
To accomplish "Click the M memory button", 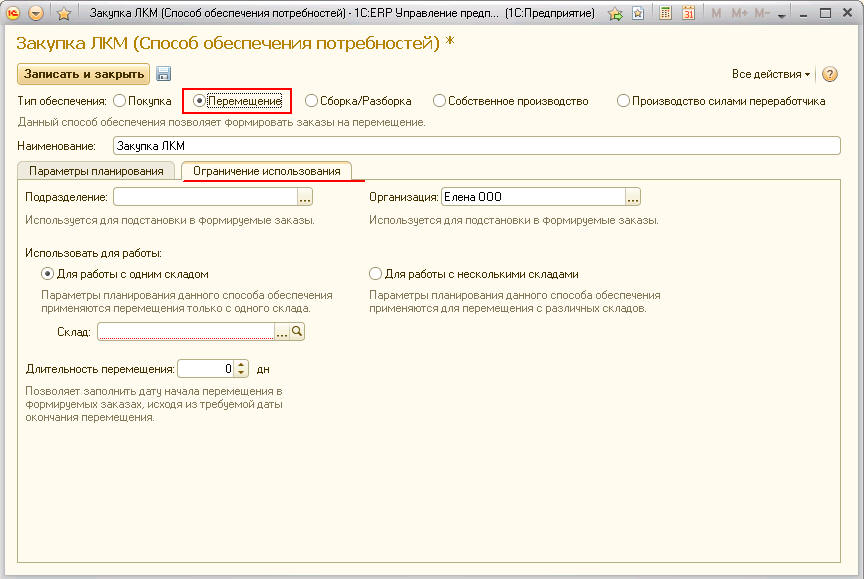I will (x=716, y=13).
